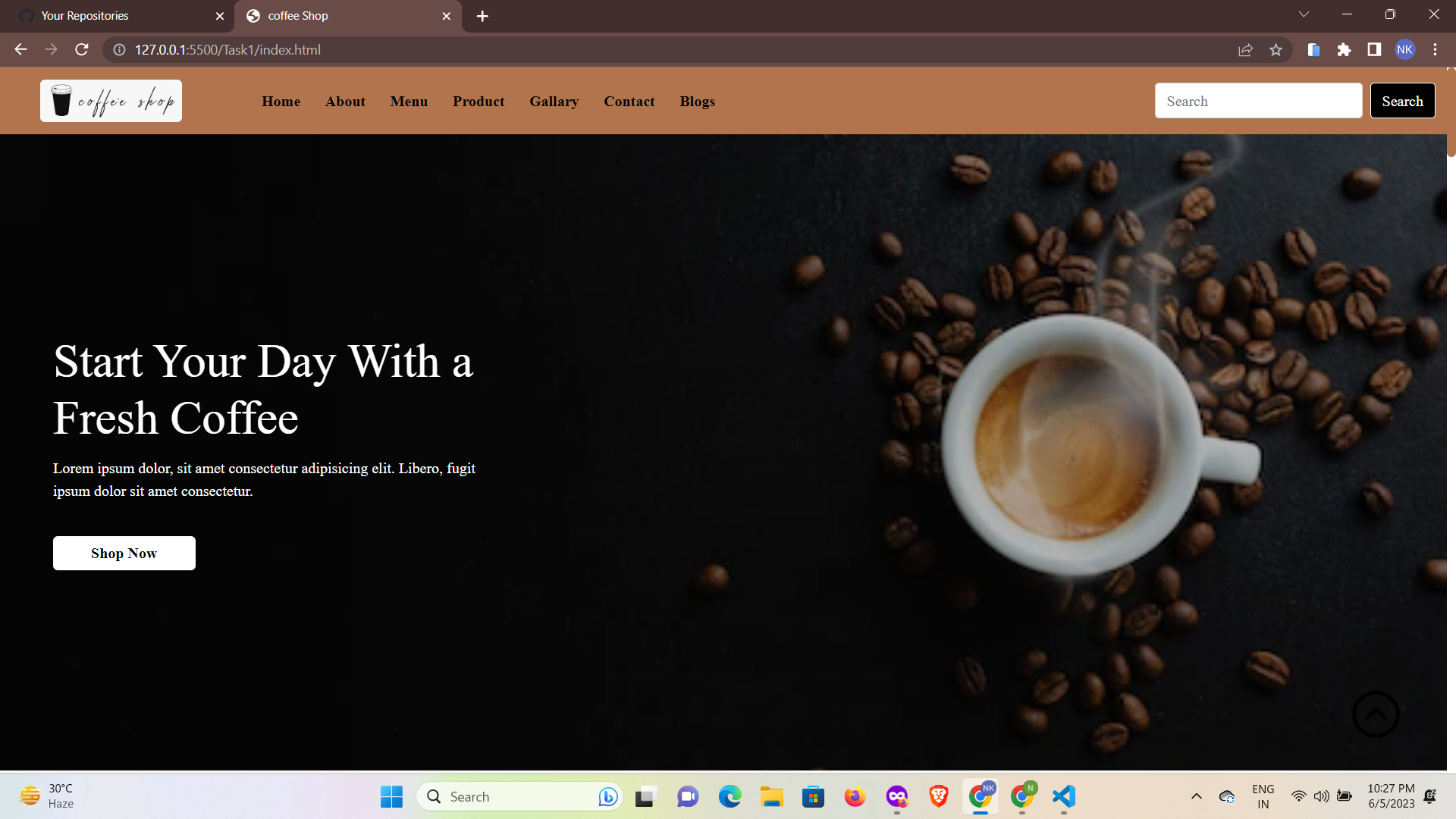Click inside the site search field
This screenshot has height=819, width=1456.
point(1258,100)
